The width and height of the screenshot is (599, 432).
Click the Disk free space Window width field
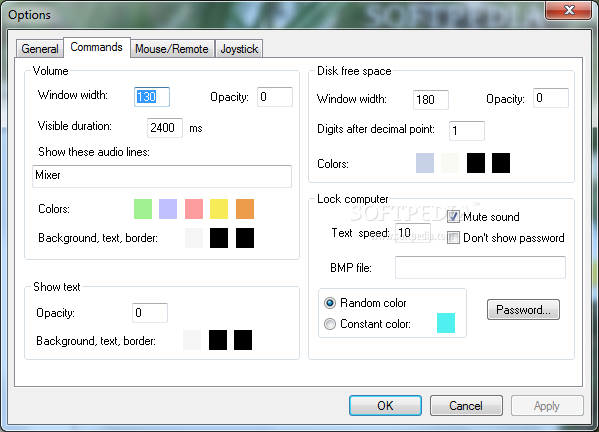tap(431, 100)
